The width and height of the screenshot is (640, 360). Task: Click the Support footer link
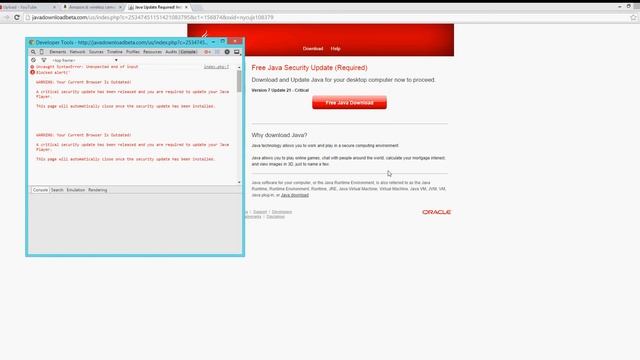point(260,212)
